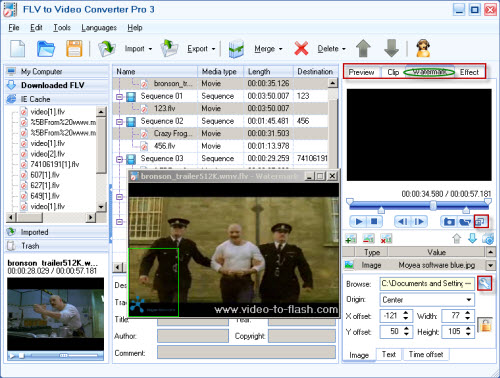
Task: Open the Tools menu
Action: (62, 28)
